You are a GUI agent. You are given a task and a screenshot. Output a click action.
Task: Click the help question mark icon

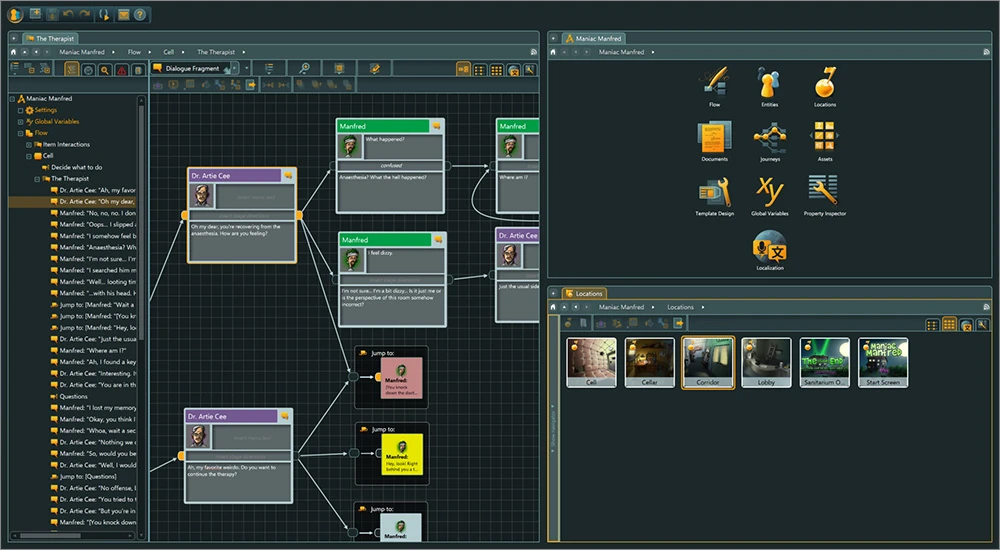(x=140, y=14)
